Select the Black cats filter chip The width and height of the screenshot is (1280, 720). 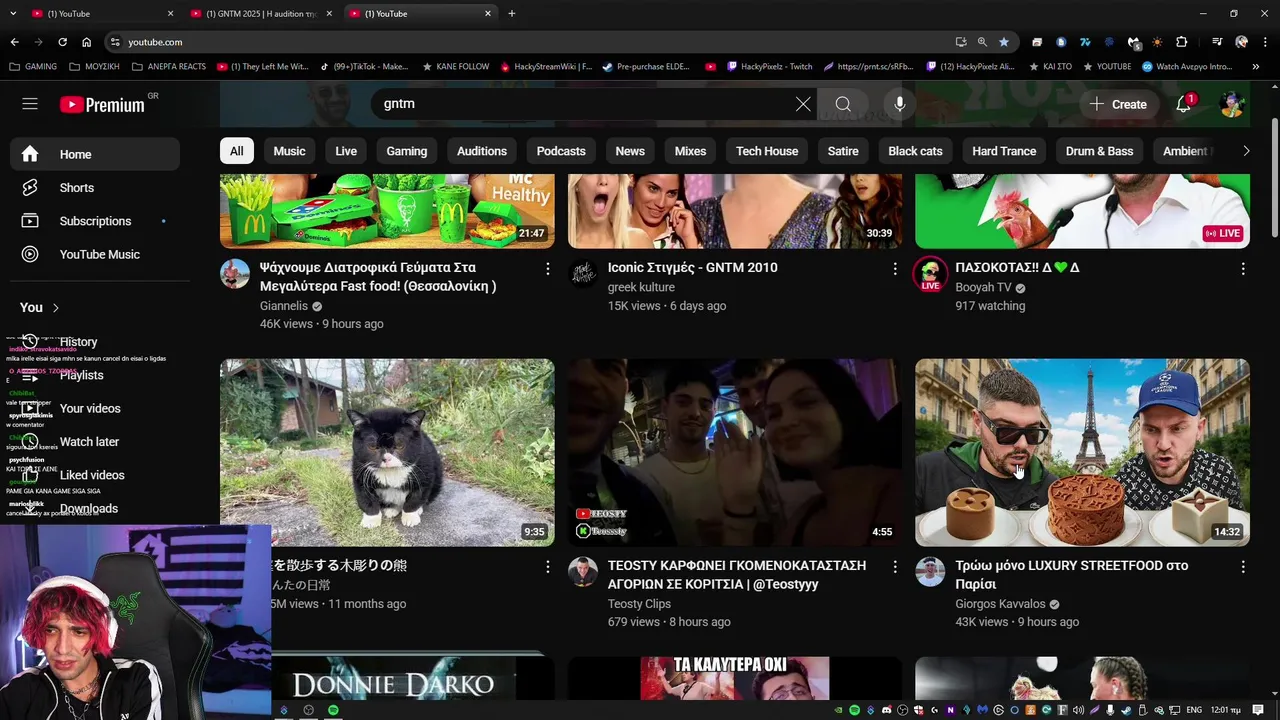coord(915,151)
